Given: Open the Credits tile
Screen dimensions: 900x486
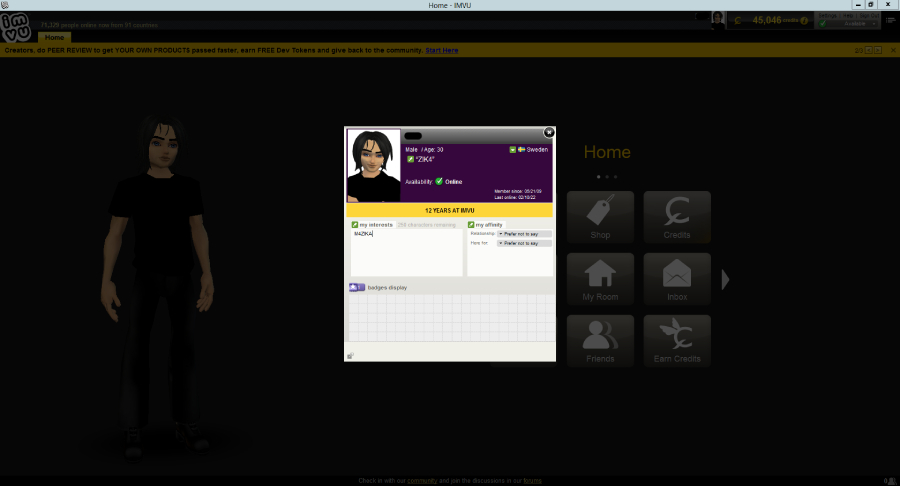Looking at the screenshot, I should coord(677,217).
